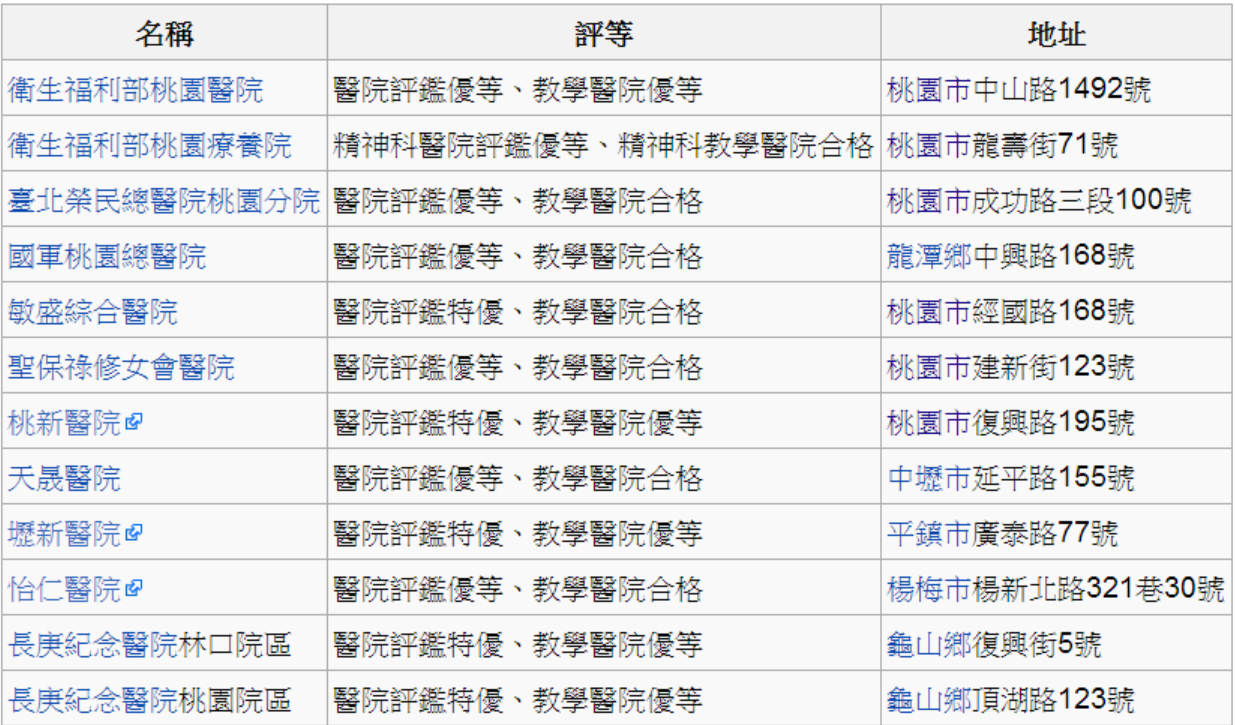Click rating cell of 國軍桃園總醫院 row

pos(604,257)
